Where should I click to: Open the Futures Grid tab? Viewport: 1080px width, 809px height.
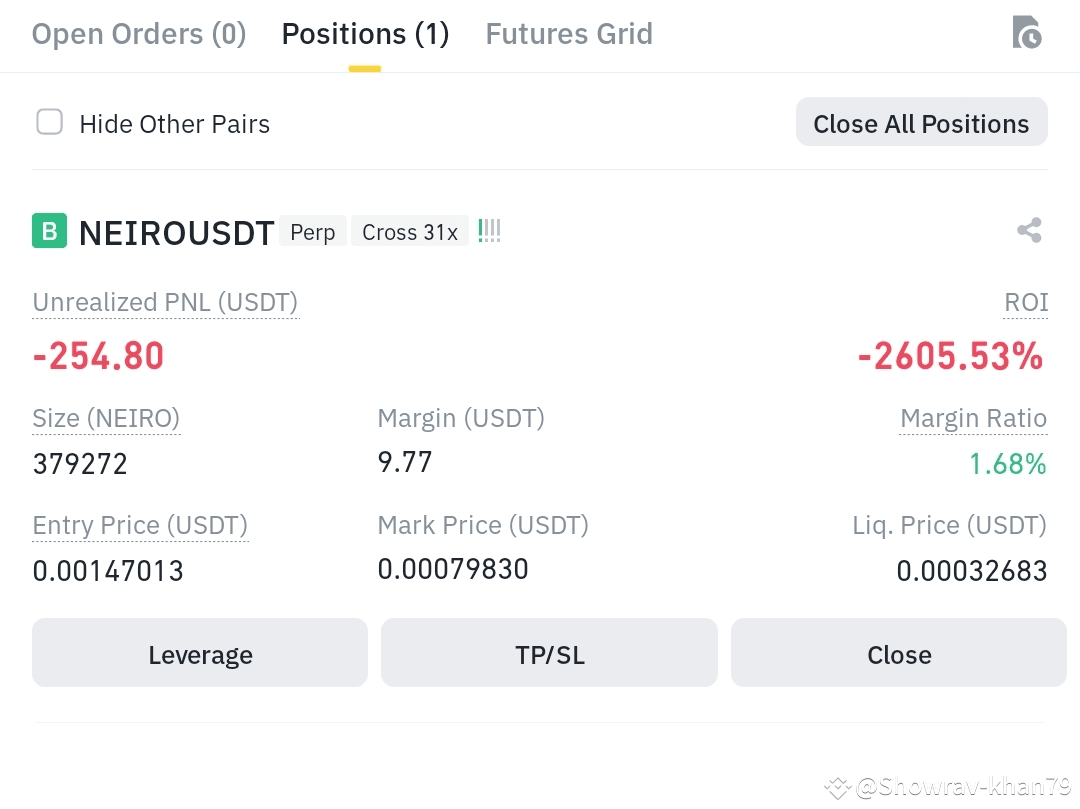569,34
